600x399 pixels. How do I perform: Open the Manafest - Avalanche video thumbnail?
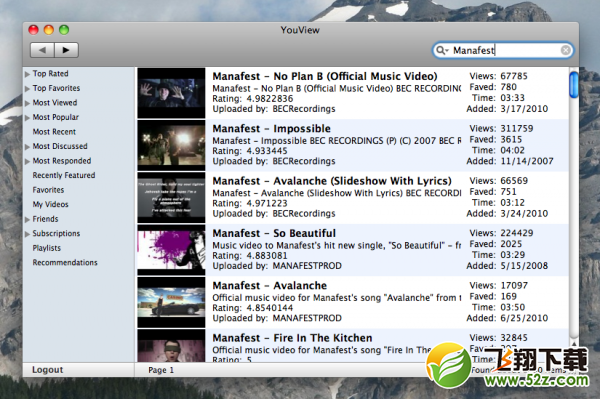[x=171, y=302]
